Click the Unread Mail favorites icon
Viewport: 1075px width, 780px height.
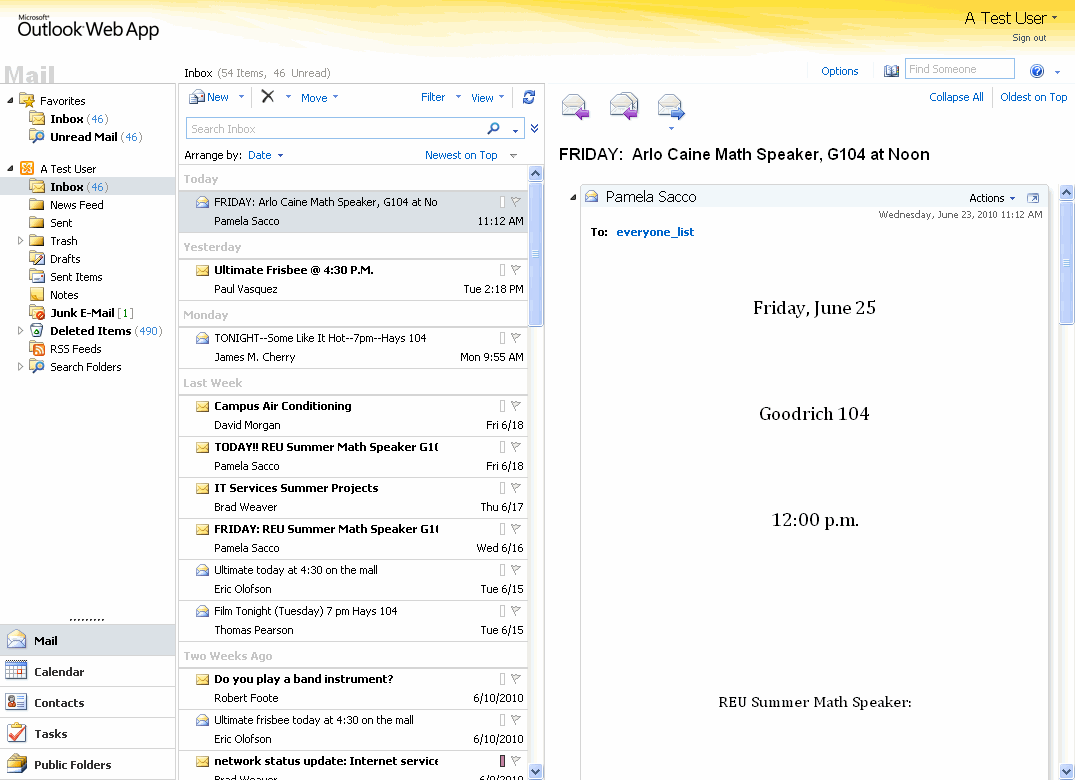click(x=37, y=136)
